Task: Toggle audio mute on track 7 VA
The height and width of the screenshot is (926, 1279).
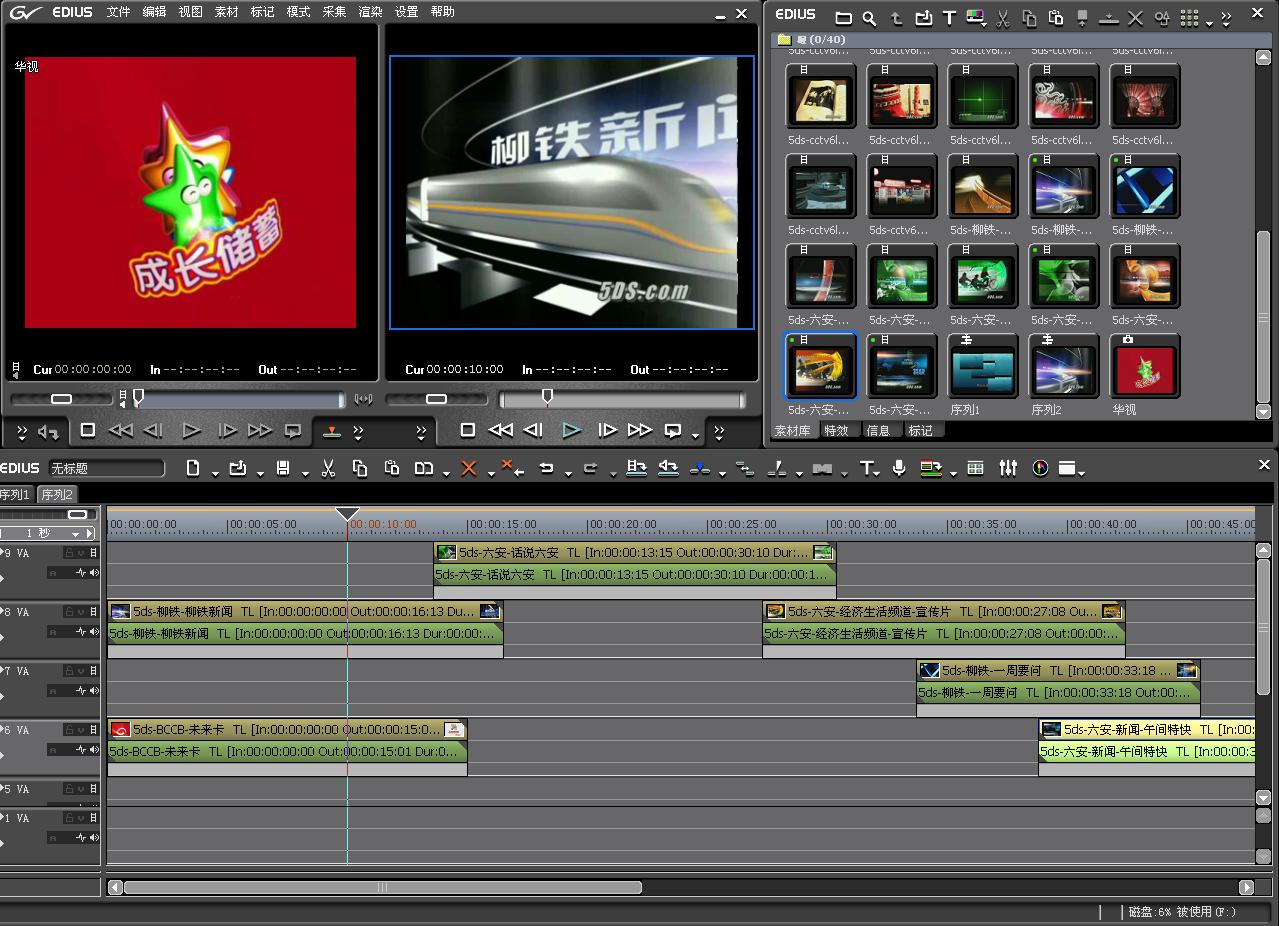Action: click(x=94, y=691)
